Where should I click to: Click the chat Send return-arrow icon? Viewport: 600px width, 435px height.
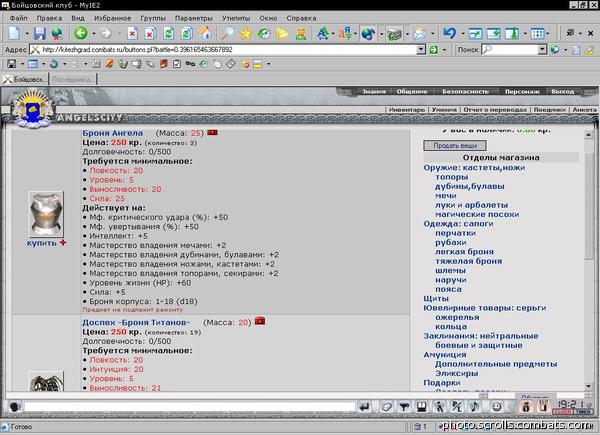(x=365, y=406)
